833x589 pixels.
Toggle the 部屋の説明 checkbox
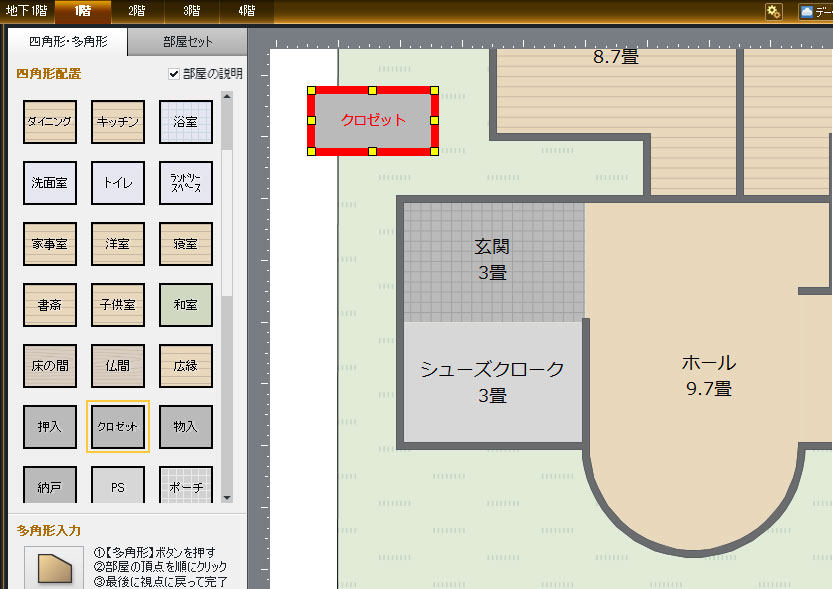click(174, 74)
